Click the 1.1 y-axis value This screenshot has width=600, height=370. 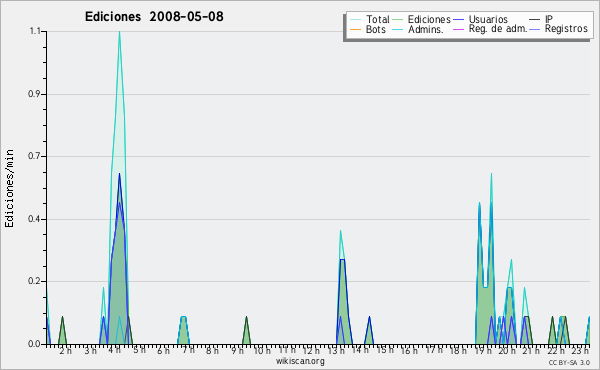click(35, 31)
